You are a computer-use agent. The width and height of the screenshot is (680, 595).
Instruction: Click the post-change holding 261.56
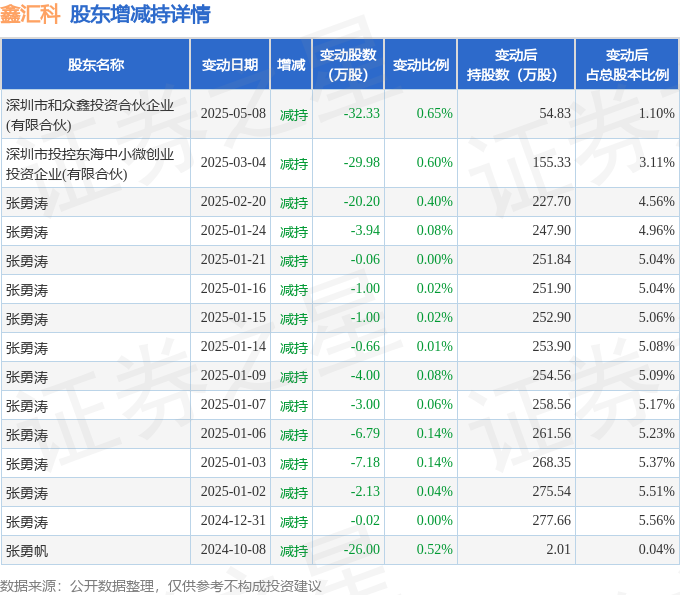pyautogui.click(x=552, y=433)
